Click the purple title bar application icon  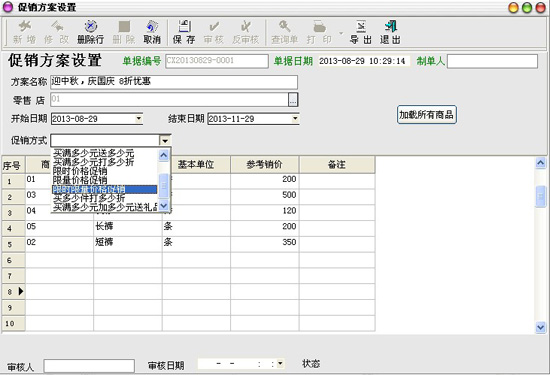coord(7,7)
